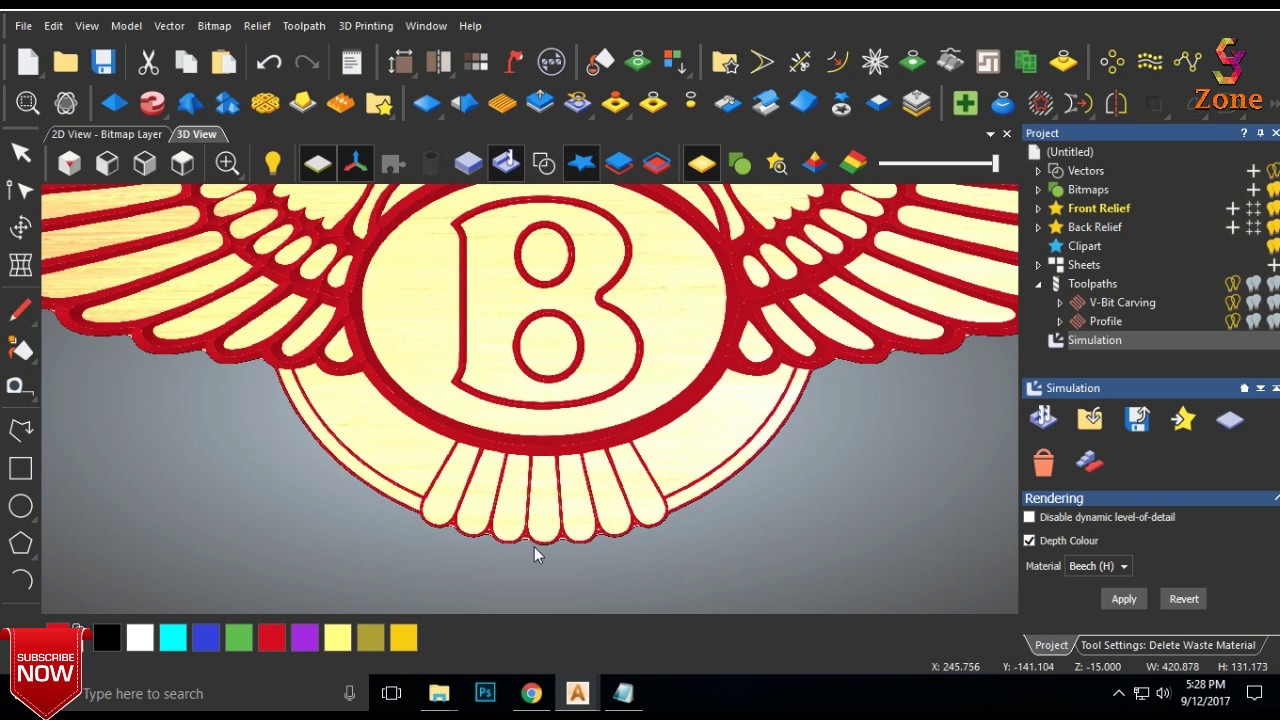Cut selection with the scissors icon
Screen dimensions: 1280x720
[x=148, y=62]
